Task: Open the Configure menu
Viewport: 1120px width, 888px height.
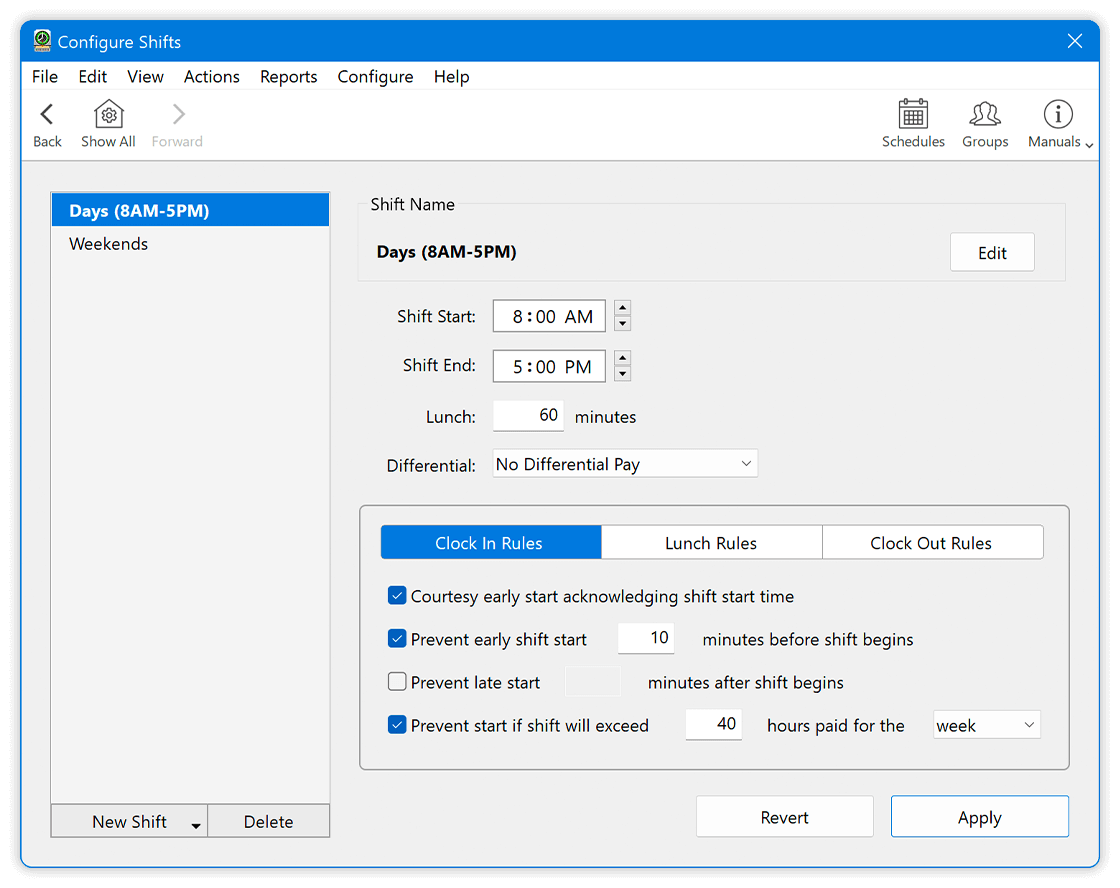Action: pyautogui.click(x=376, y=76)
